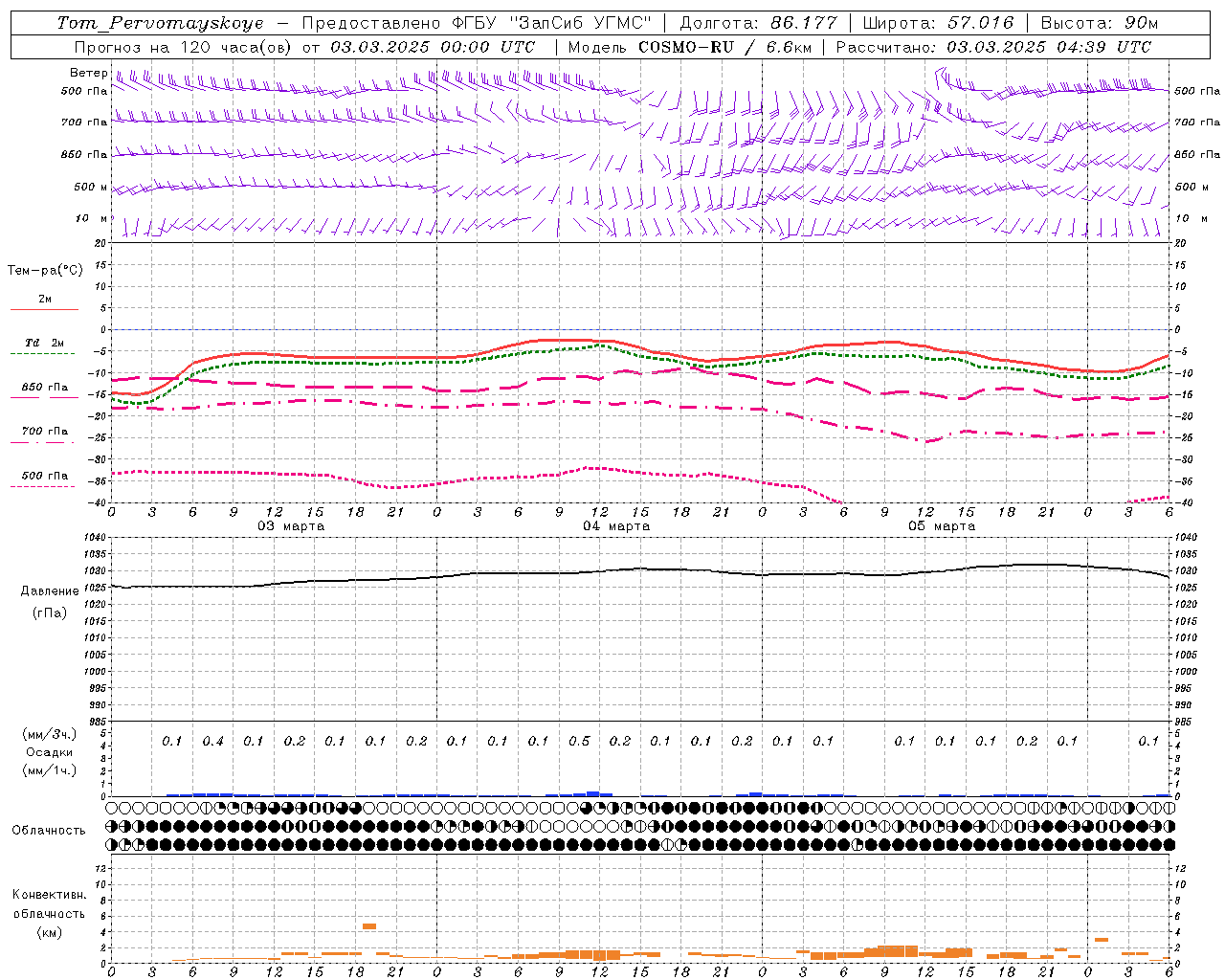Click the (км) unit of convective cloudiness
The image size is (1225, 980).
pyautogui.click(x=49, y=932)
